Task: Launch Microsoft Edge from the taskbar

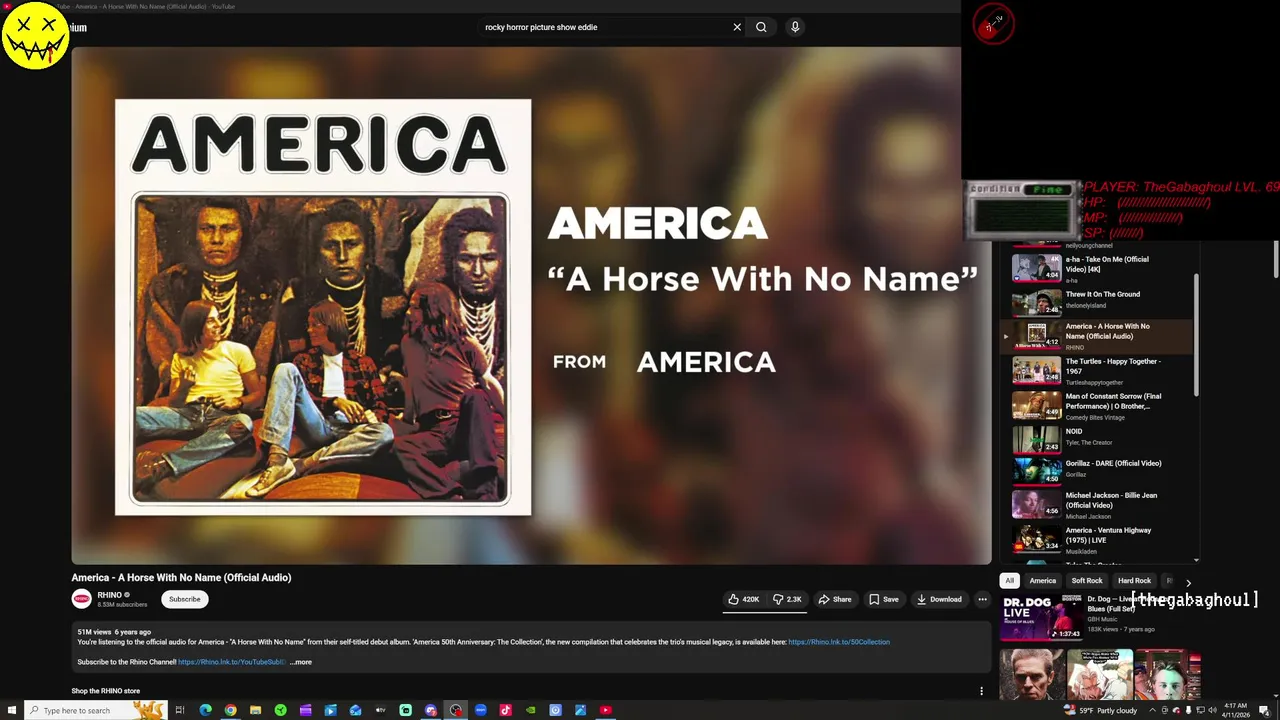Action: (x=205, y=710)
